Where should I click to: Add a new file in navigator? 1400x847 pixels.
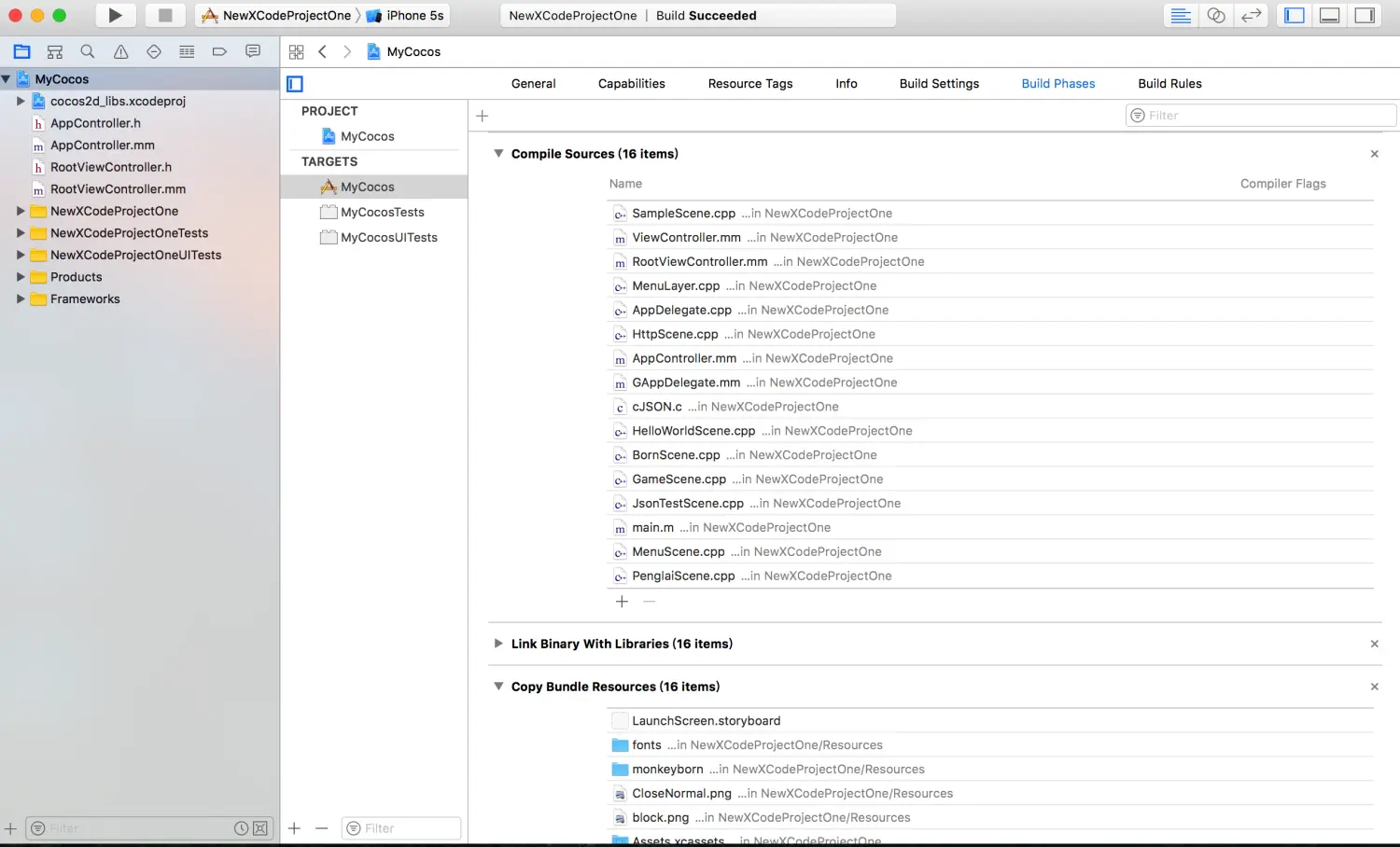point(10,828)
